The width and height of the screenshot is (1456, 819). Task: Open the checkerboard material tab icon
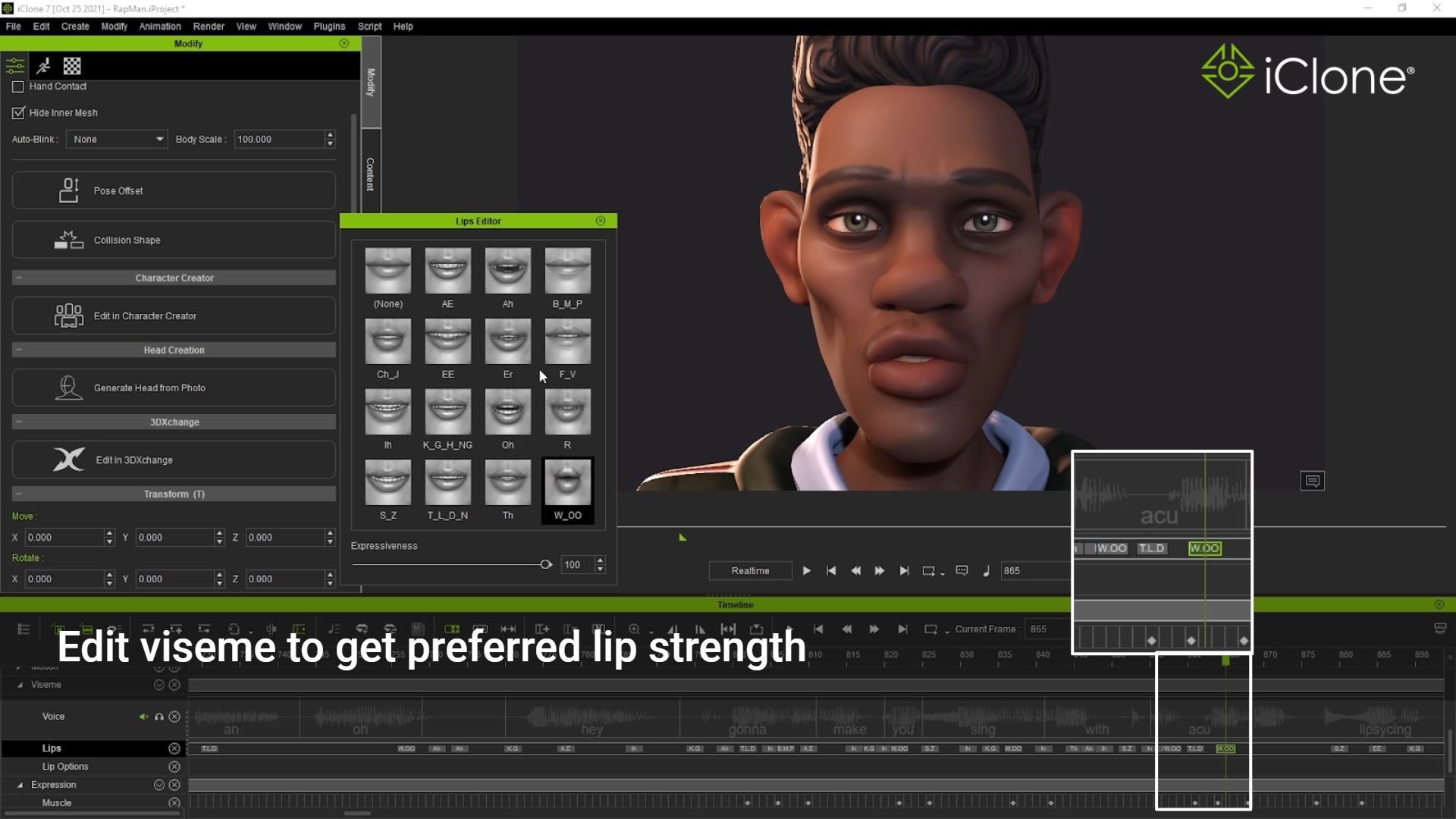pyautogui.click(x=72, y=66)
